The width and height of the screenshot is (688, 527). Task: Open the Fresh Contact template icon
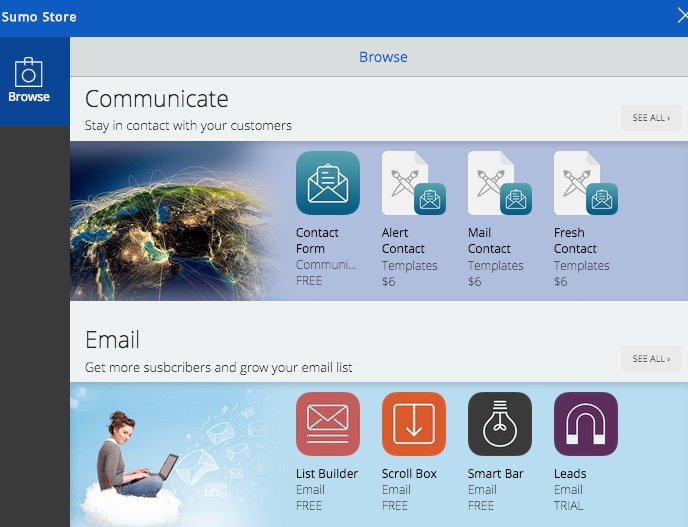coord(586,183)
